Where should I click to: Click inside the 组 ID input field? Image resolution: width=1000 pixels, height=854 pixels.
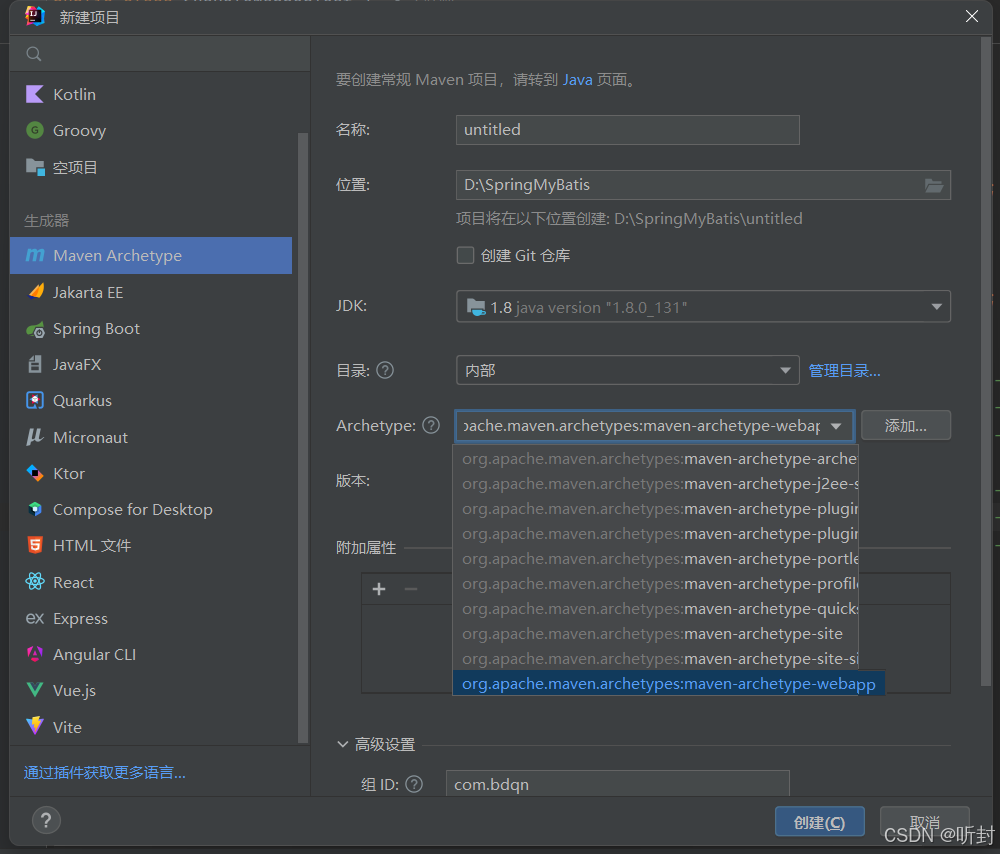click(x=617, y=784)
